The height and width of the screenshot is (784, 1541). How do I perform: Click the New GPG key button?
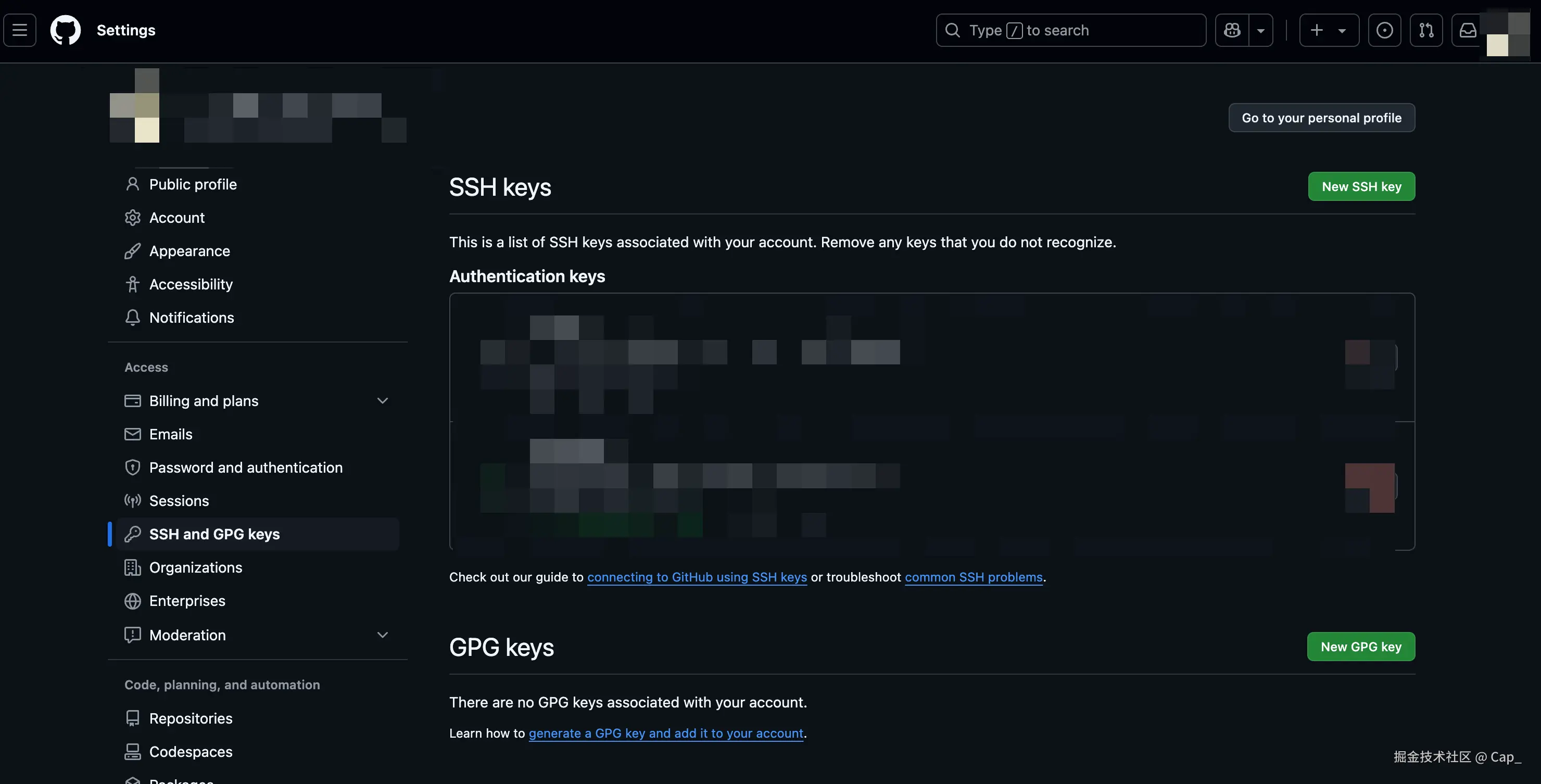1360,647
